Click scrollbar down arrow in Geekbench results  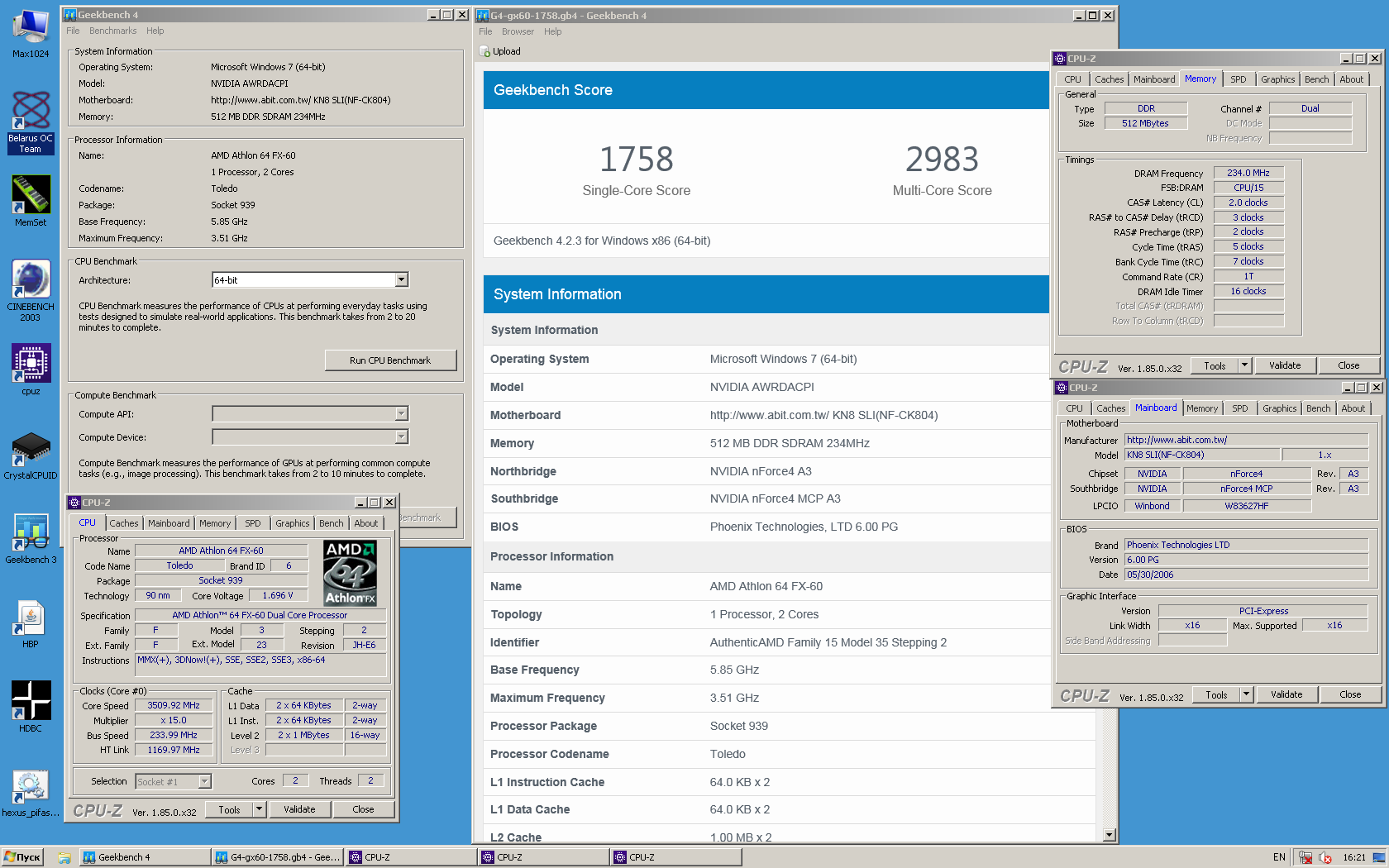click(1110, 835)
